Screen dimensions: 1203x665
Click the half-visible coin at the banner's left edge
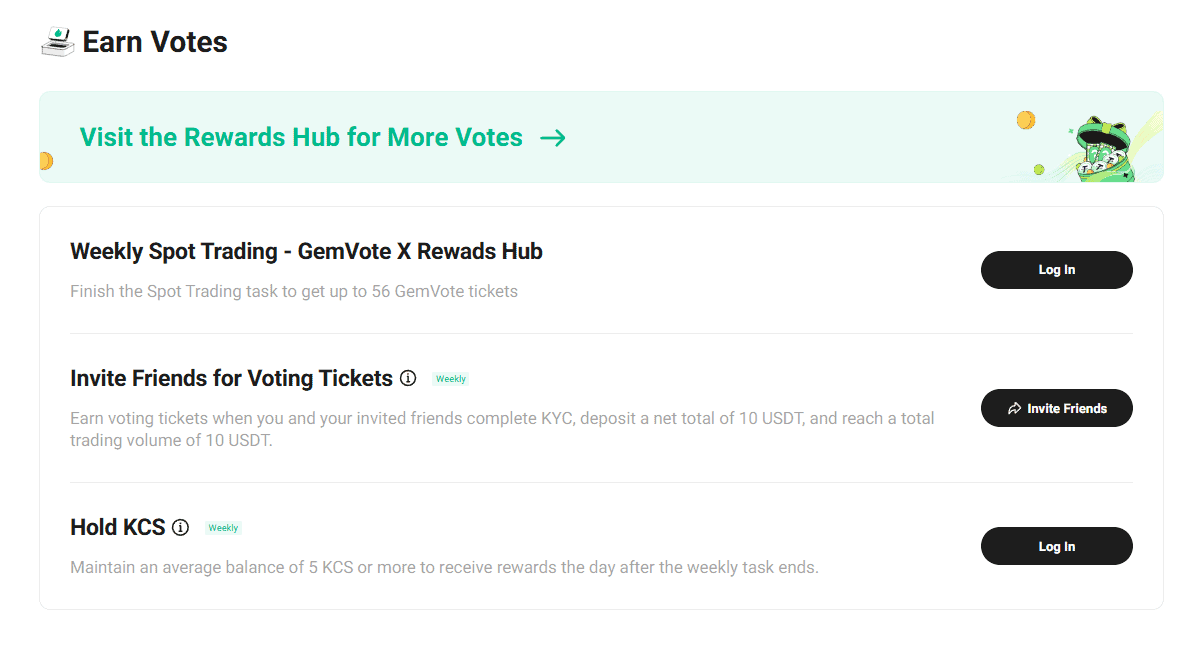coord(45,160)
